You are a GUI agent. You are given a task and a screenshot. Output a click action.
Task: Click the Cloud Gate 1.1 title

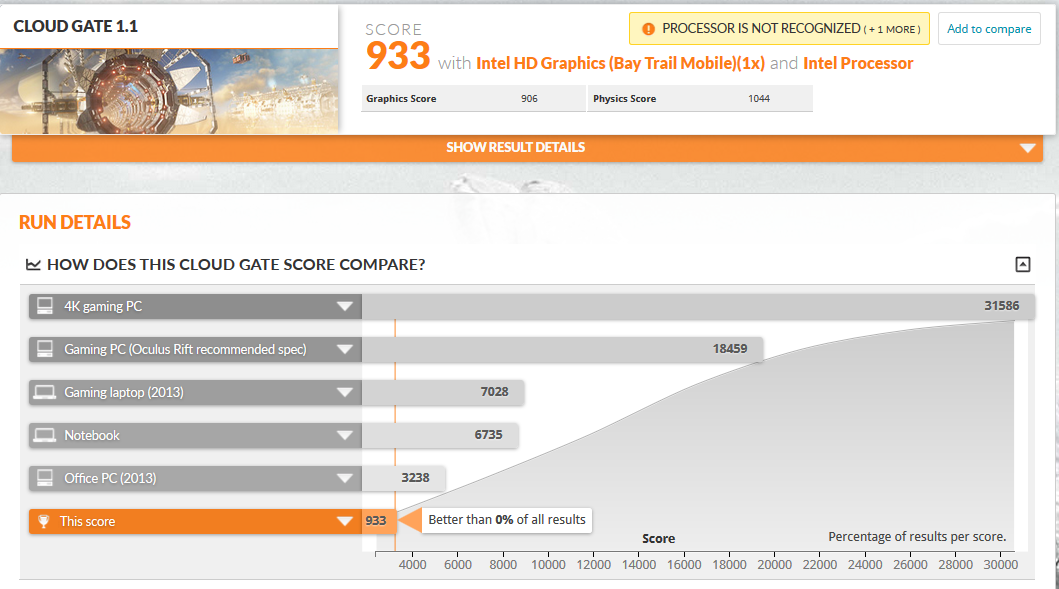pyautogui.click(x=76, y=26)
